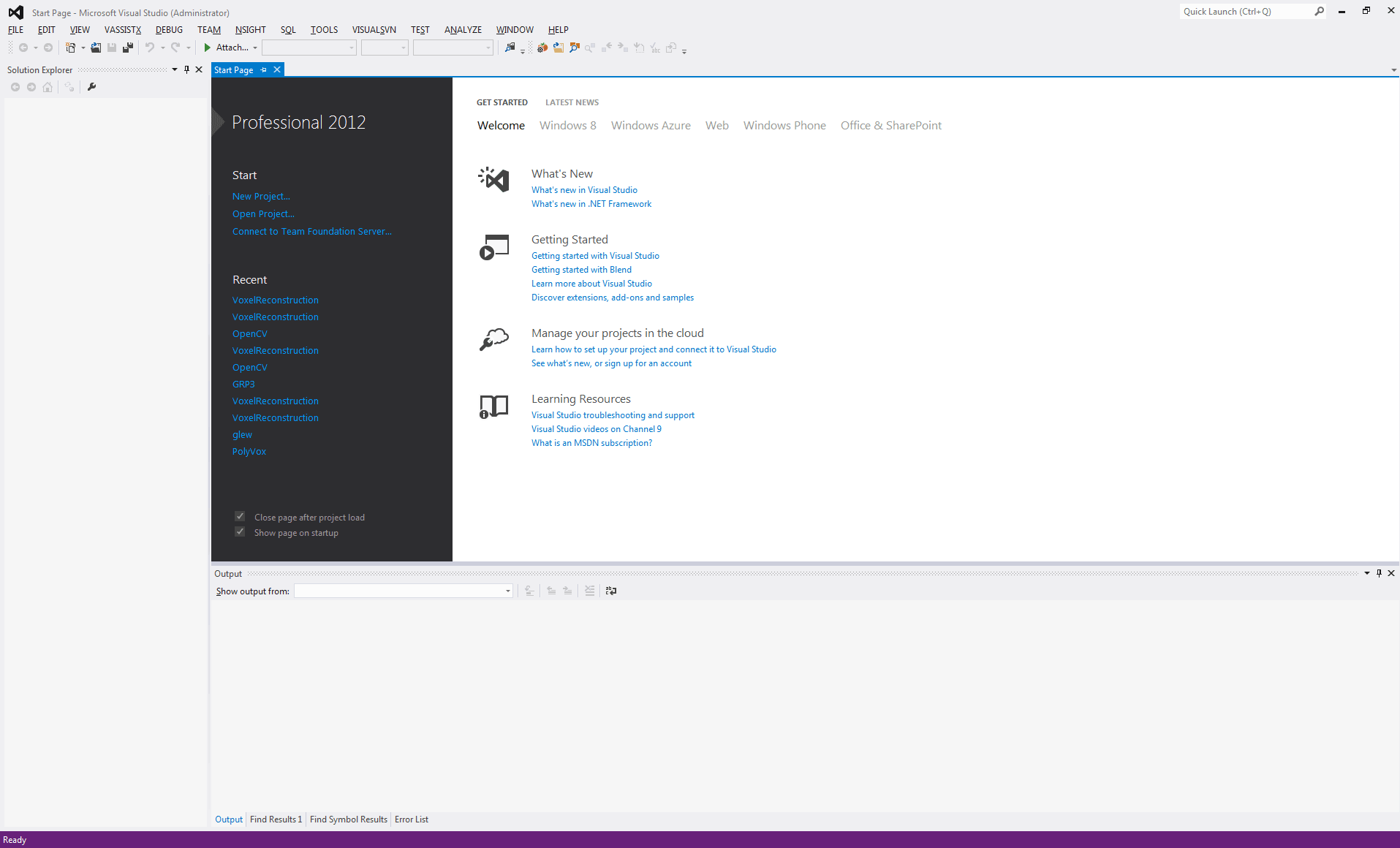Switch to Find Symbol Results tab

349,819
